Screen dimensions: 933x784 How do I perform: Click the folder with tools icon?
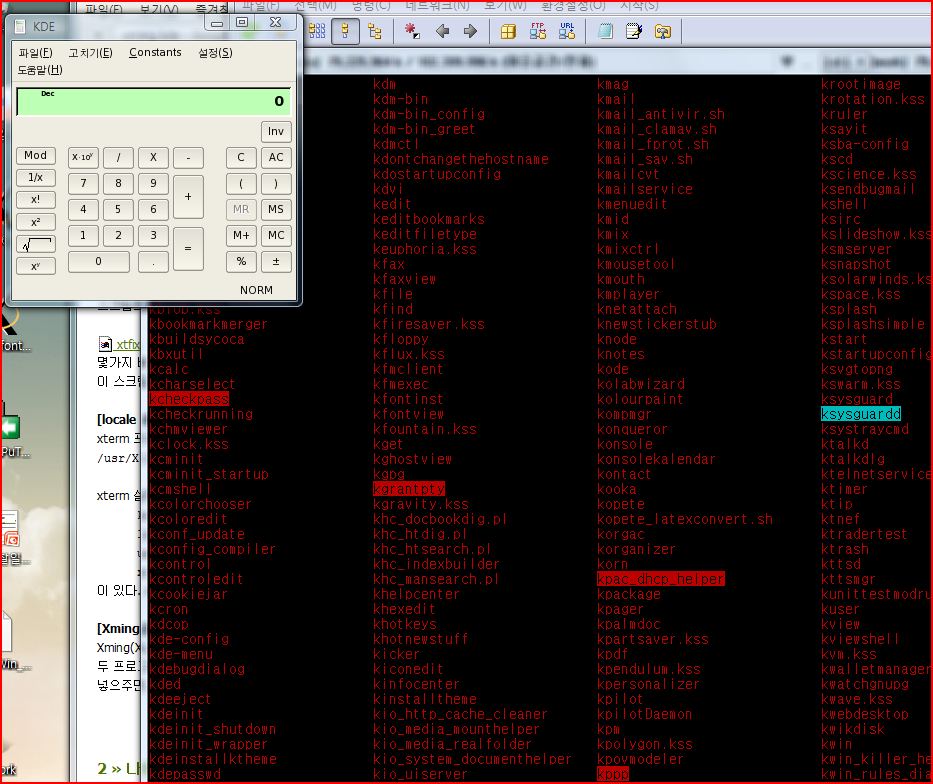click(x=663, y=31)
